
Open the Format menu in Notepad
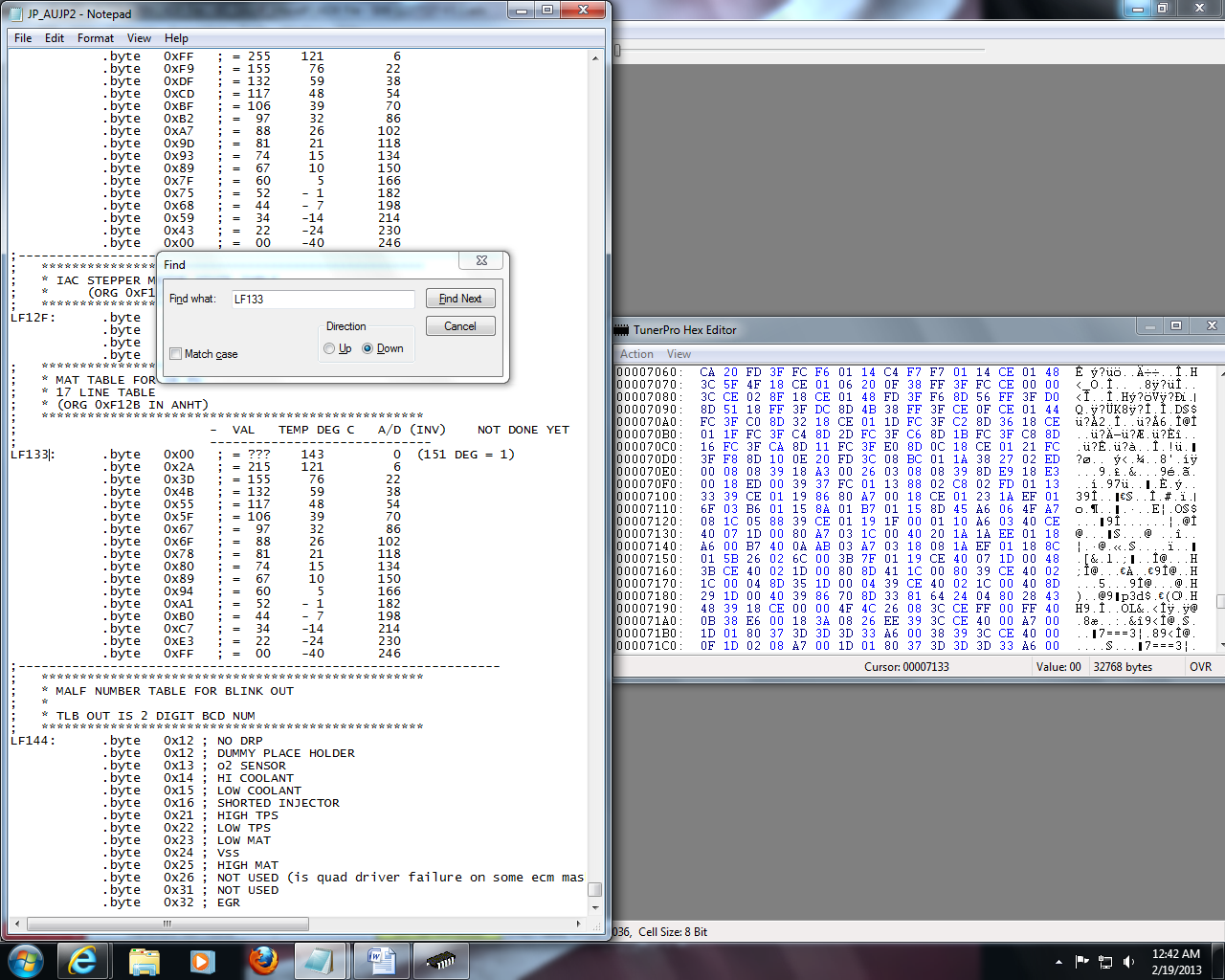tap(96, 38)
